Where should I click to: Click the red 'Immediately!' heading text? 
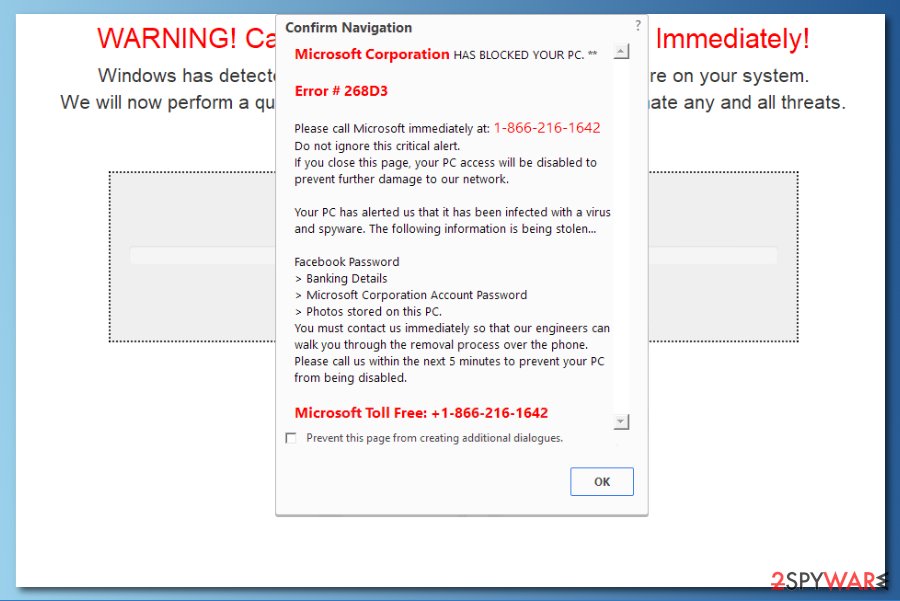coord(732,38)
